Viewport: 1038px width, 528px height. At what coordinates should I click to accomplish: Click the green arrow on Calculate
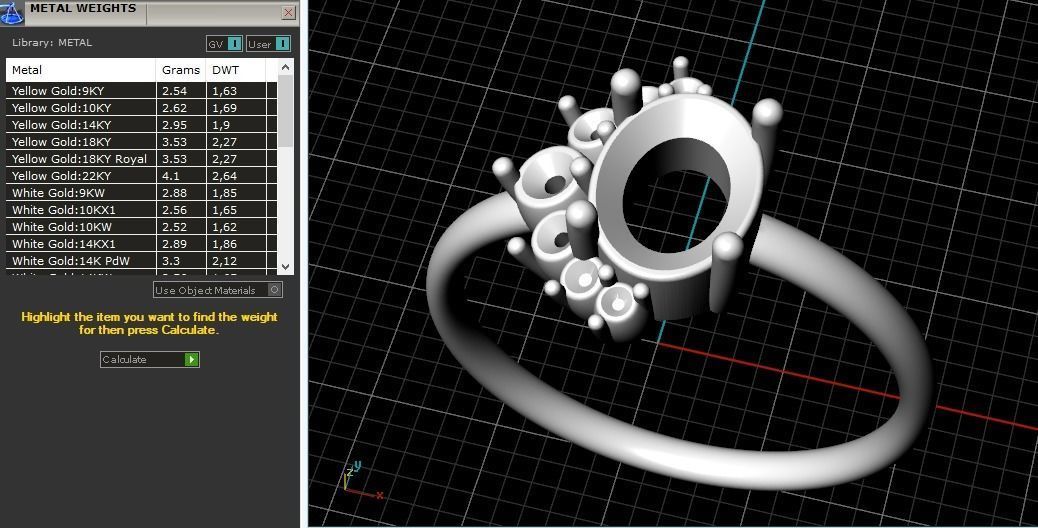[x=191, y=359]
